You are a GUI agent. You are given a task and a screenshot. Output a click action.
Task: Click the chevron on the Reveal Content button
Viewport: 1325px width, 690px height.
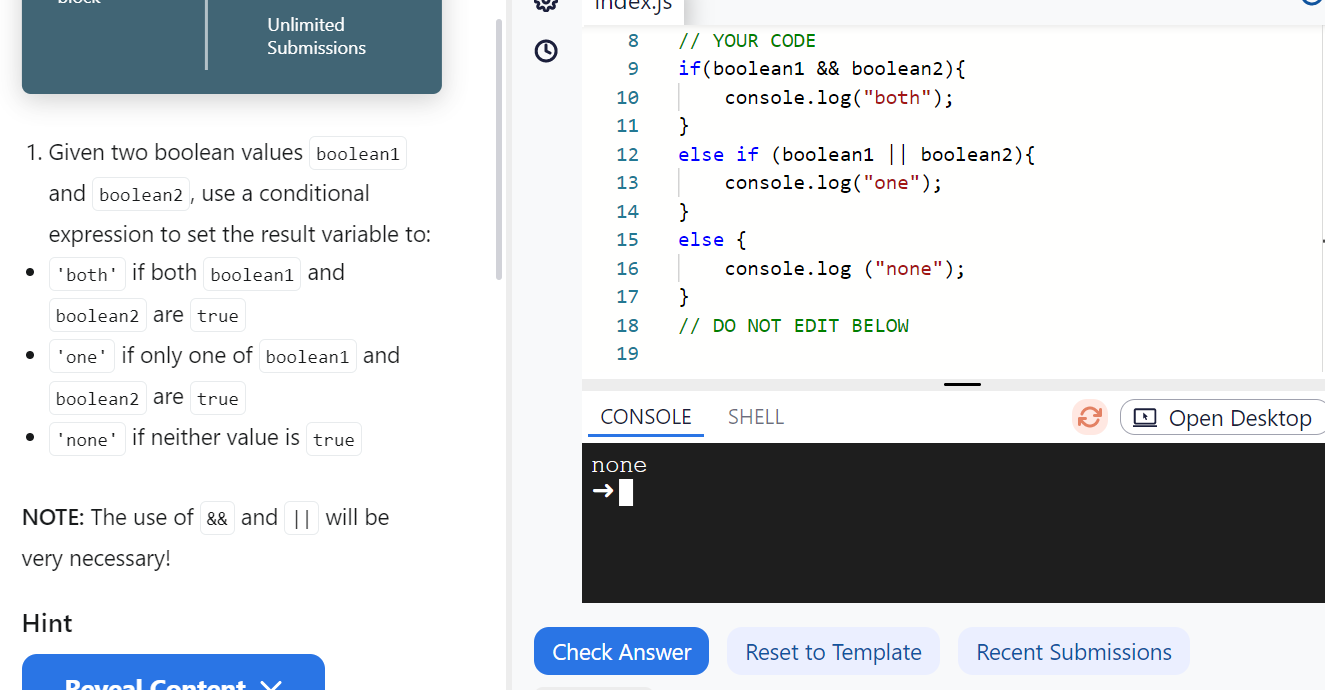[269, 685]
